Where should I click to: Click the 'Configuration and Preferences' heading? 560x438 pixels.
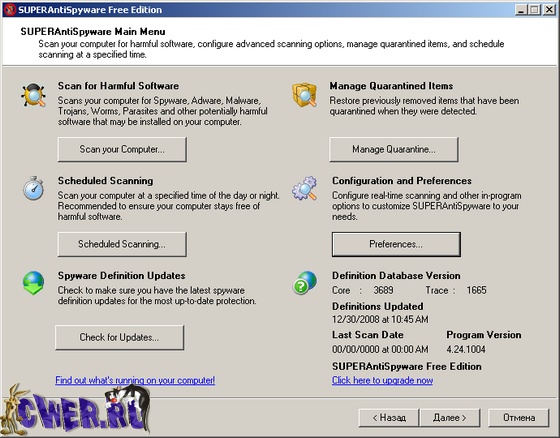[402, 181]
